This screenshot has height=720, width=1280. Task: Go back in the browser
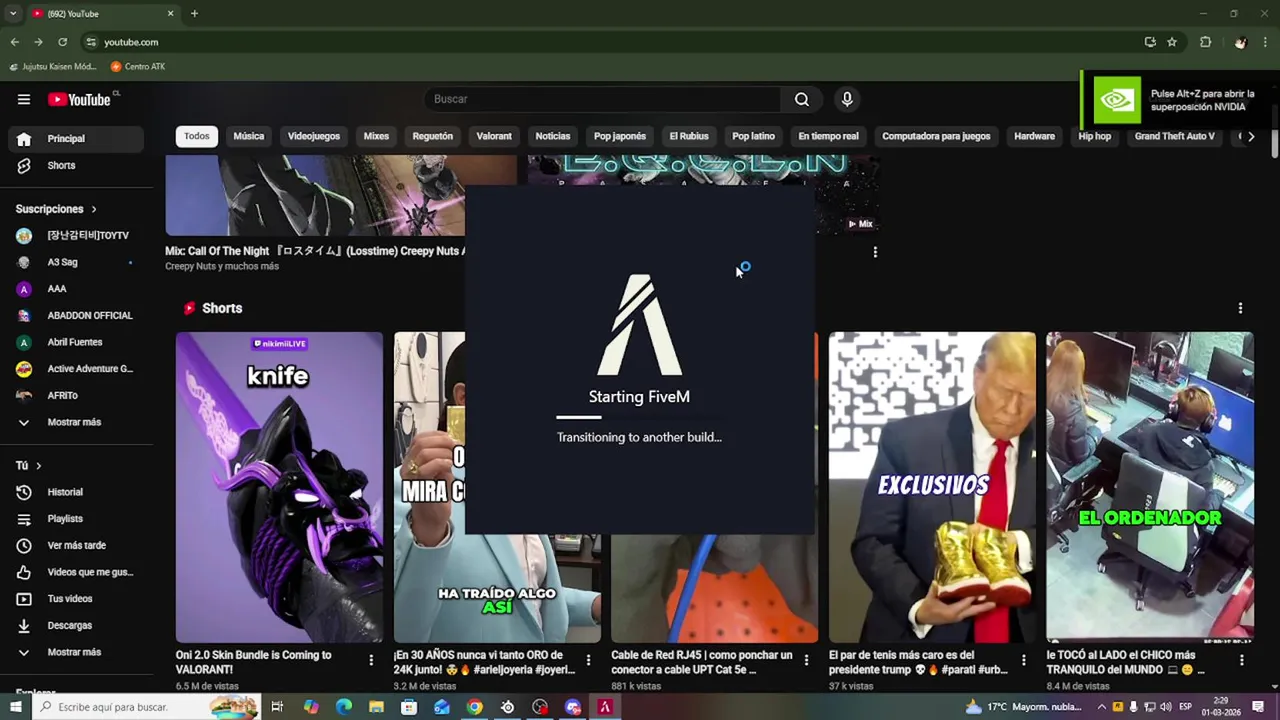click(14, 42)
